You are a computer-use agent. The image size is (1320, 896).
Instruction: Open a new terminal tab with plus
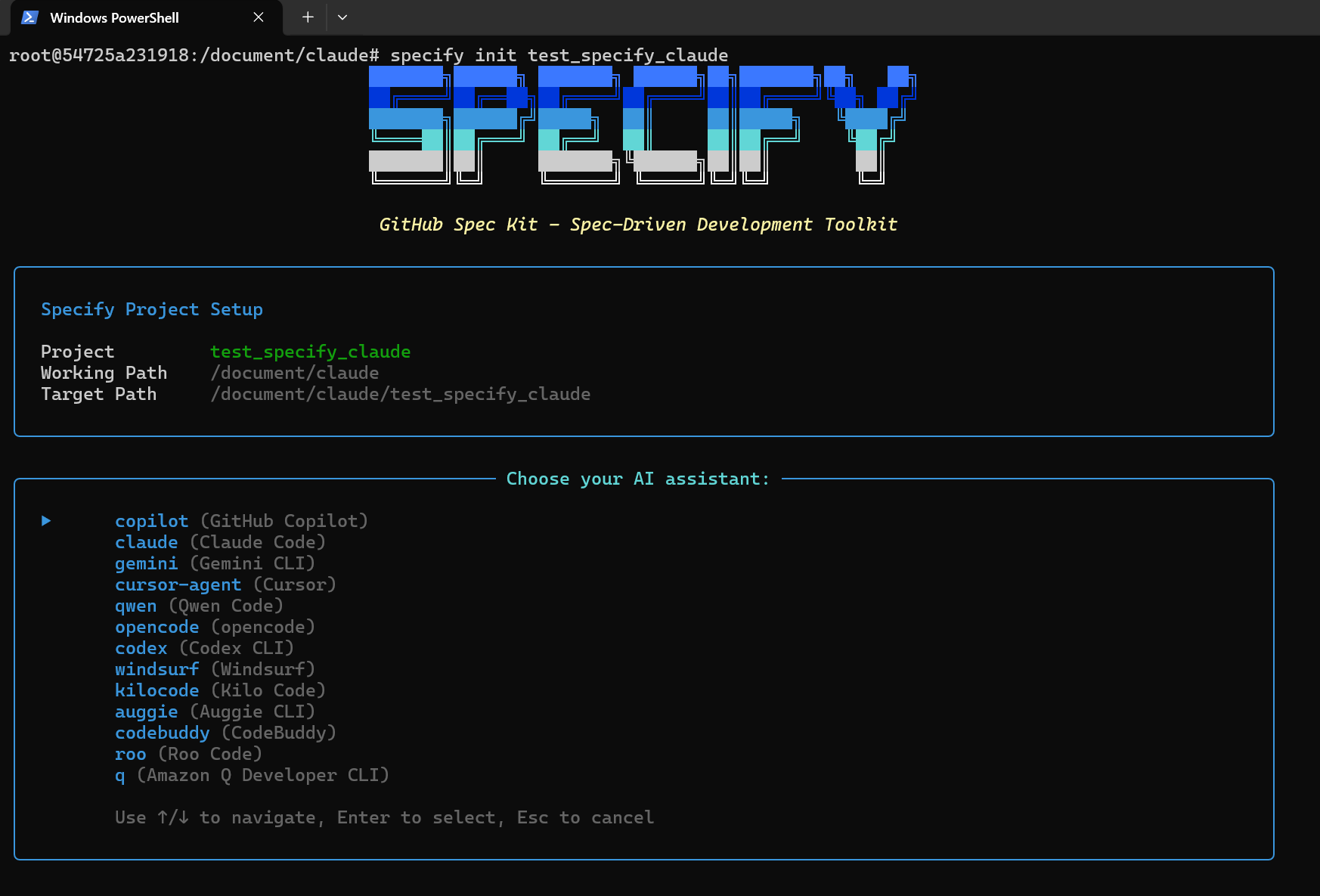tap(308, 17)
